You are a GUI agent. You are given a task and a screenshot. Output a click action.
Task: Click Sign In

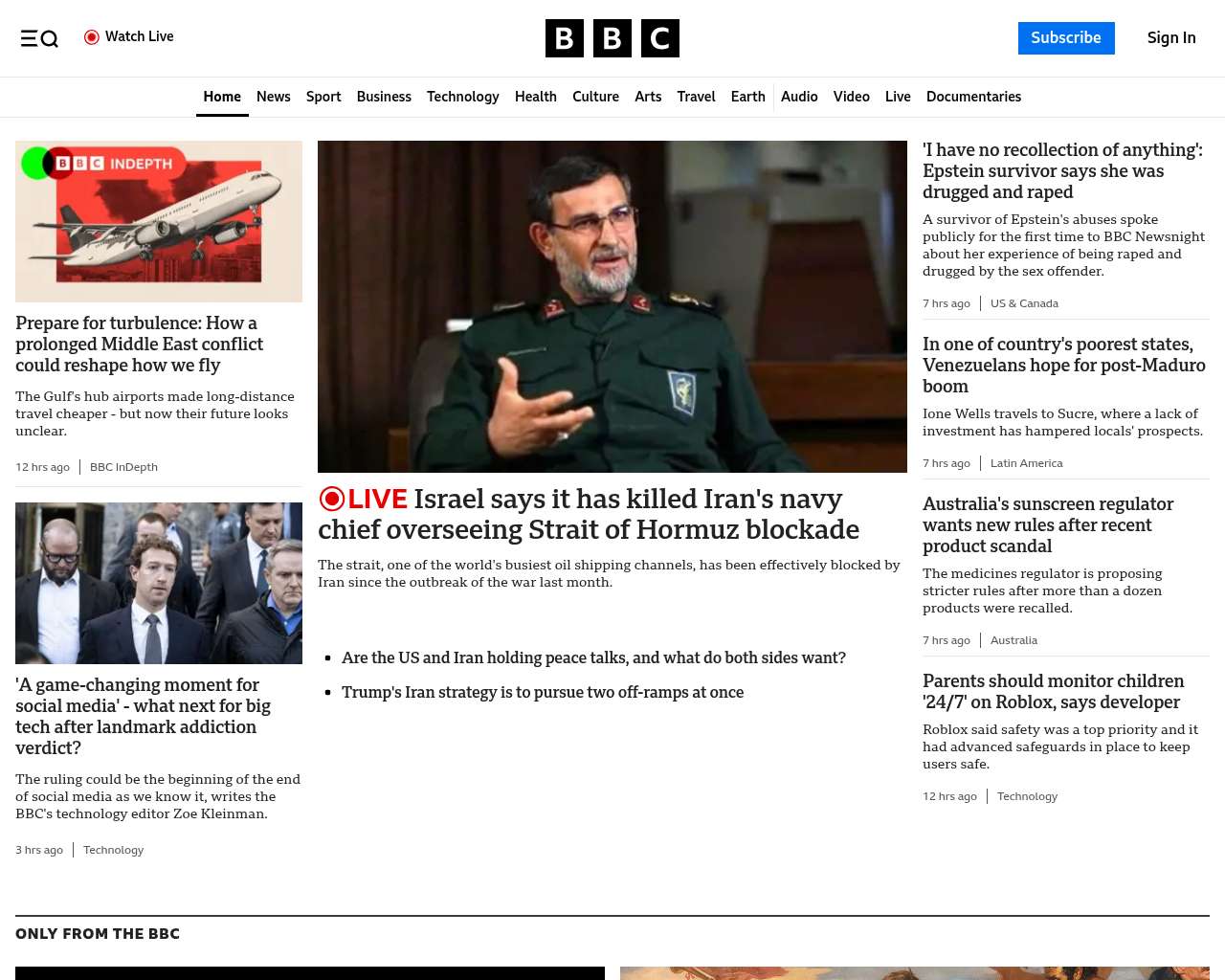[1171, 38]
